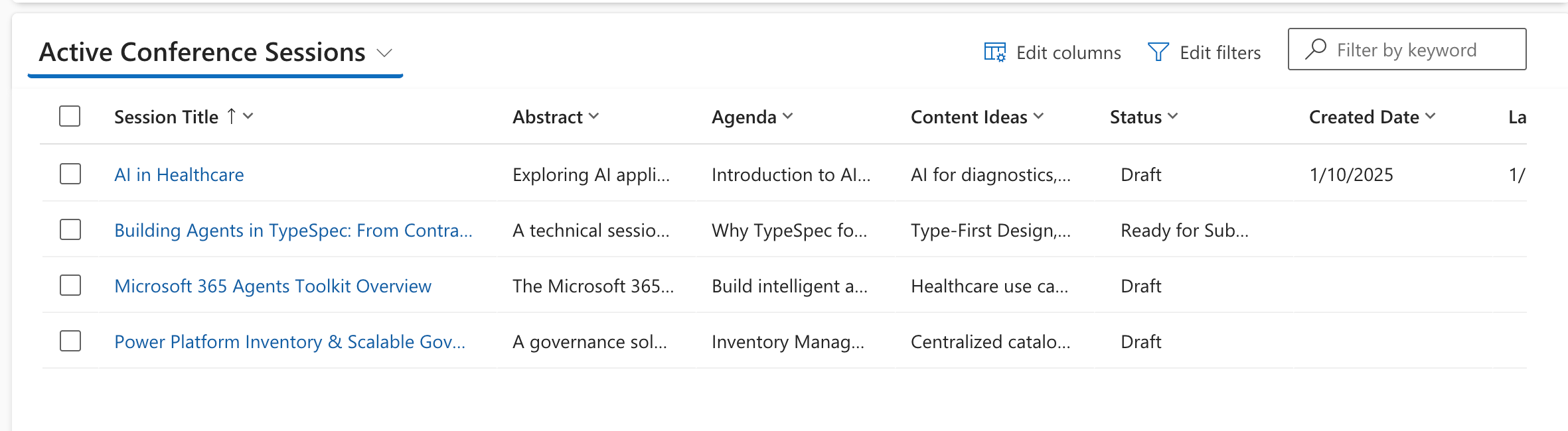
Task: Open the Content Ideas column menu
Action: [x=1038, y=117]
